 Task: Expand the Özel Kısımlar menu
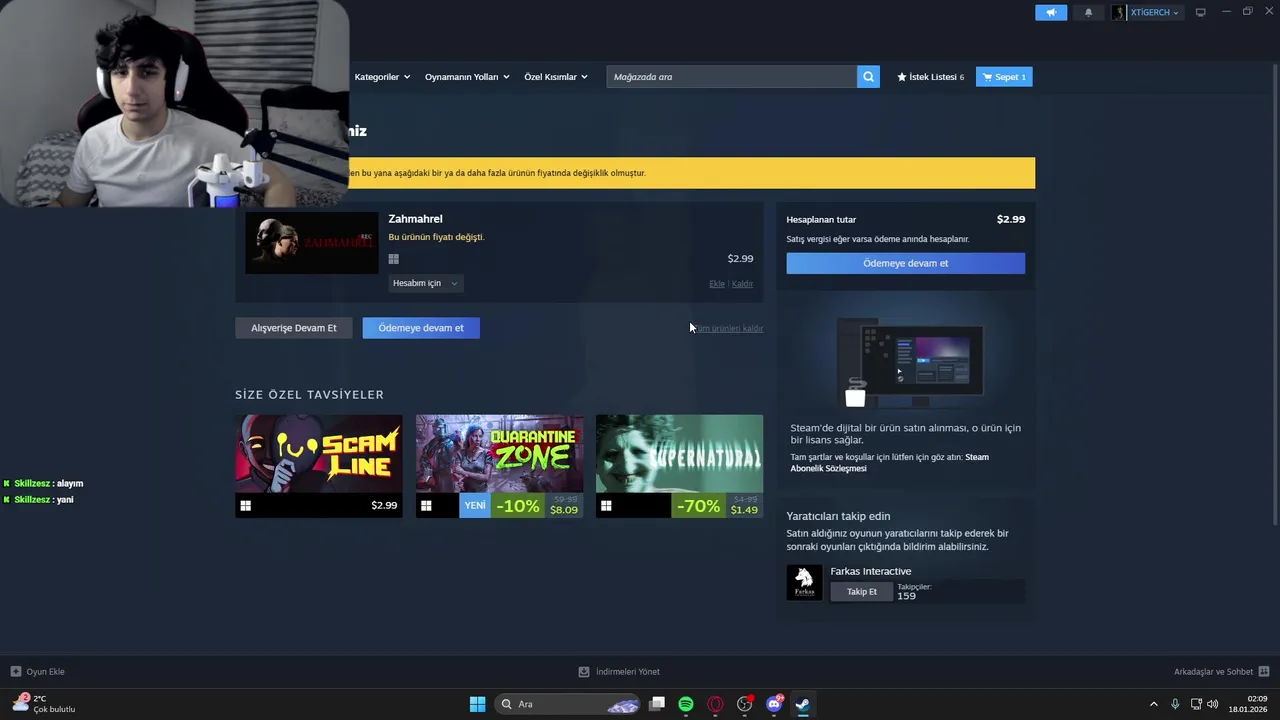(556, 77)
